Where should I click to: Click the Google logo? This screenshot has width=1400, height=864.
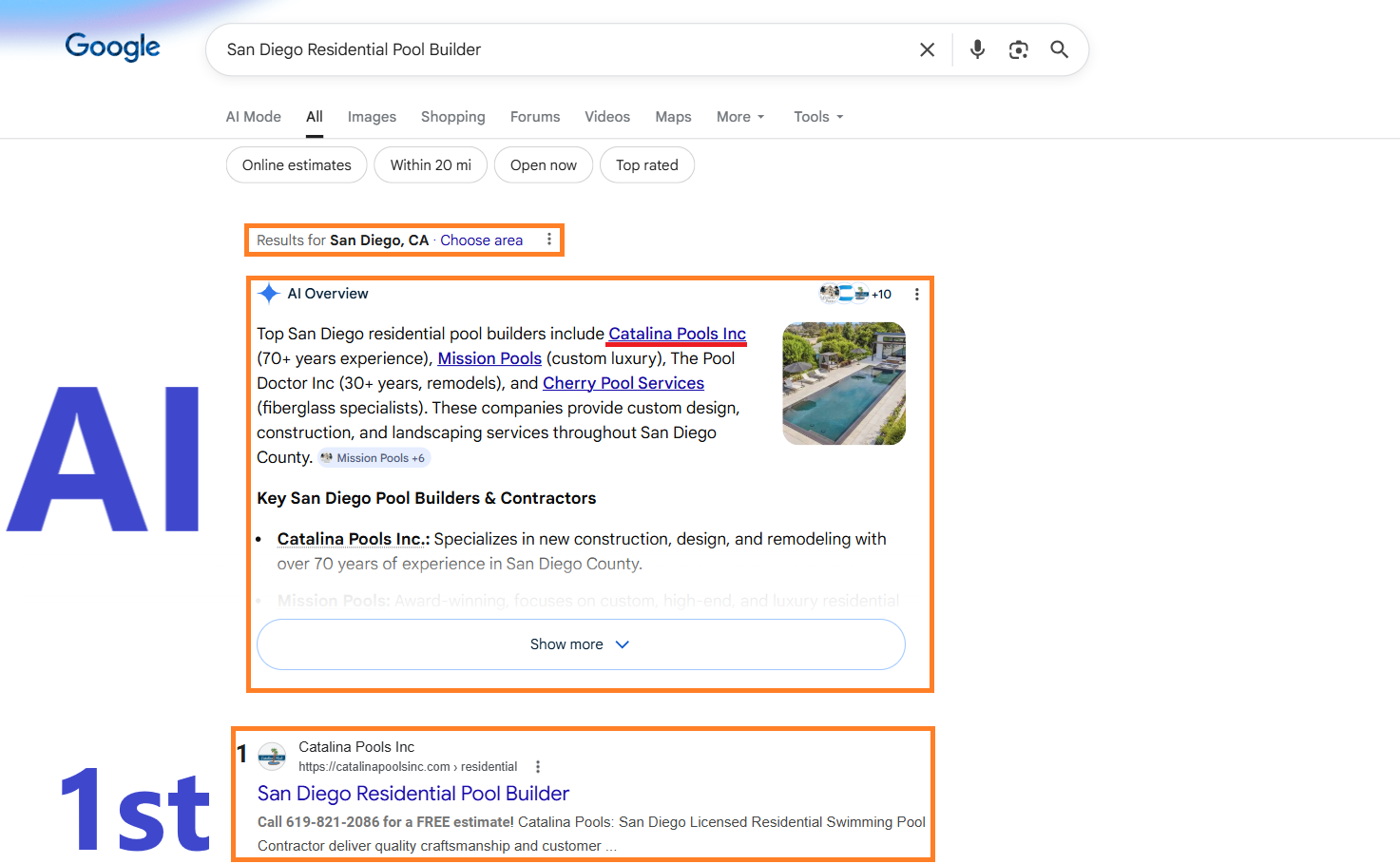click(x=112, y=47)
